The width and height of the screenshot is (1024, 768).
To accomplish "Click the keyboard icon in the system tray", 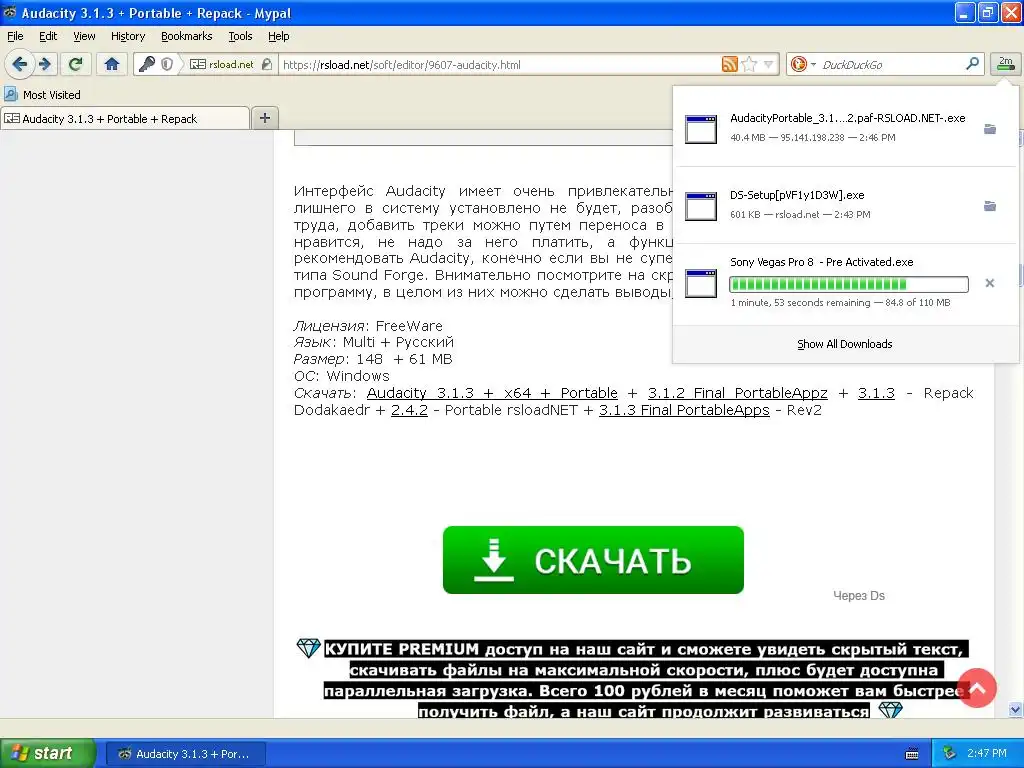I will pos(912,754).
